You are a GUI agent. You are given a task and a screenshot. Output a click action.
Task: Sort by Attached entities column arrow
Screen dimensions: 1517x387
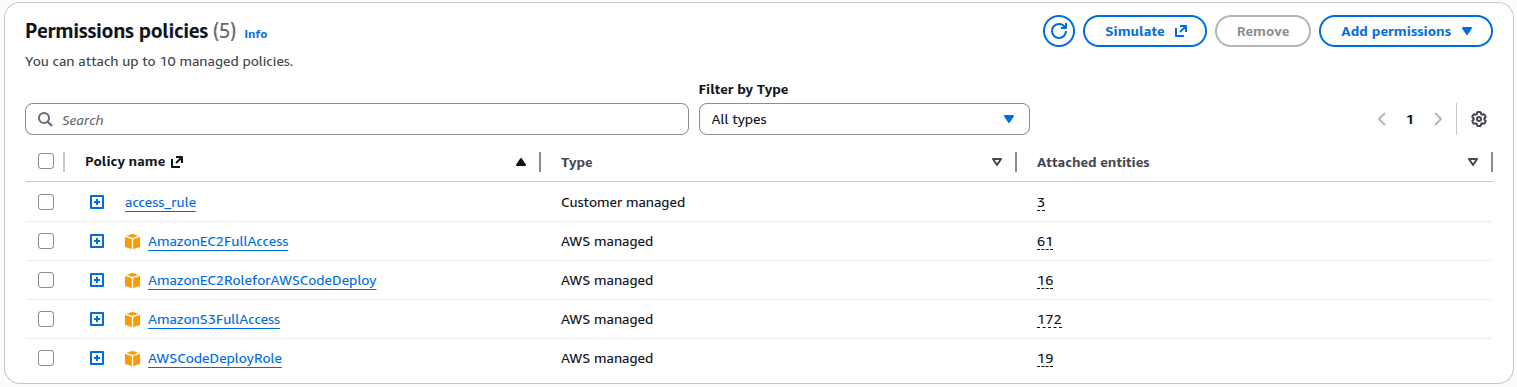(1472, 162)
